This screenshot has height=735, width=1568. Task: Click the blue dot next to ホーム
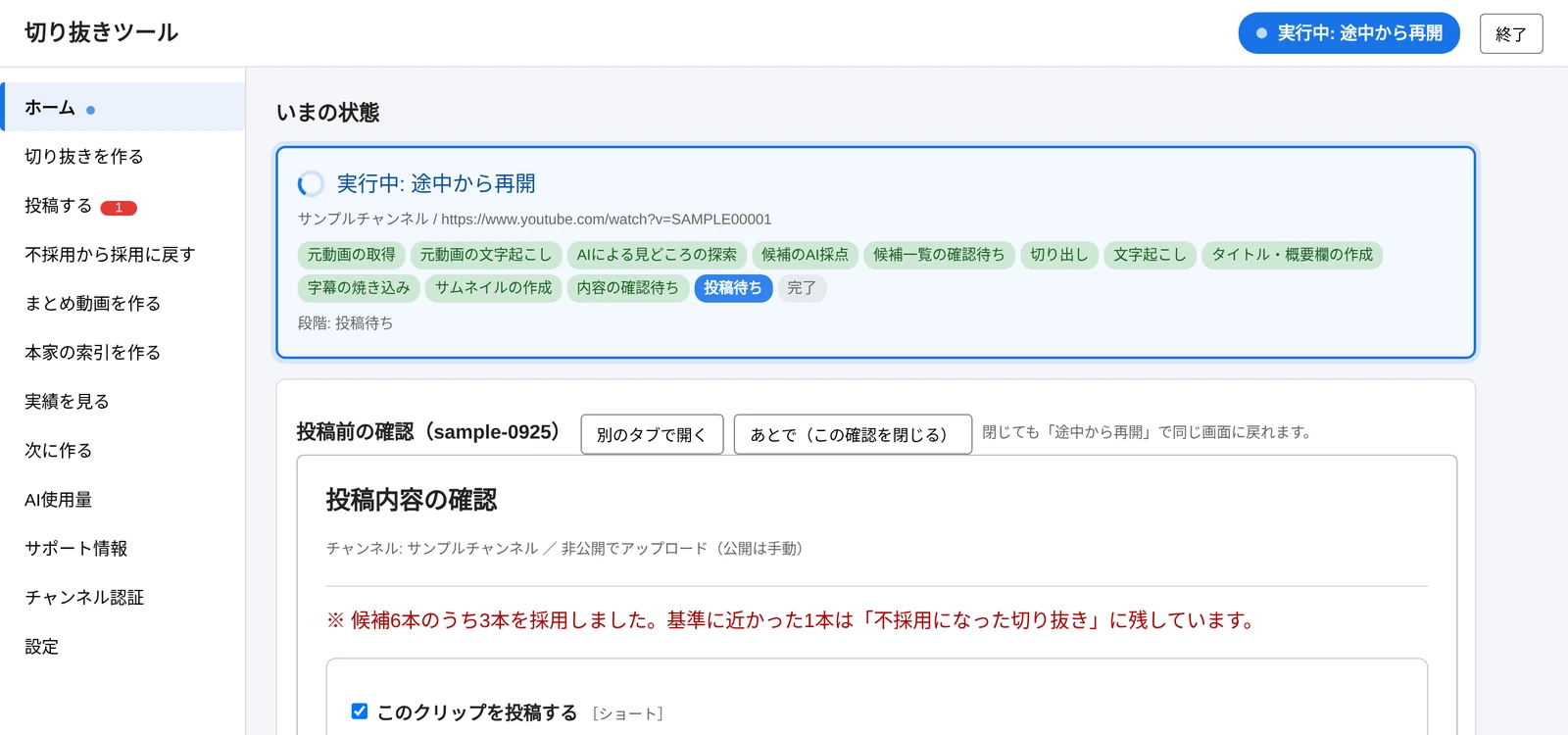[x=90, y=110]
